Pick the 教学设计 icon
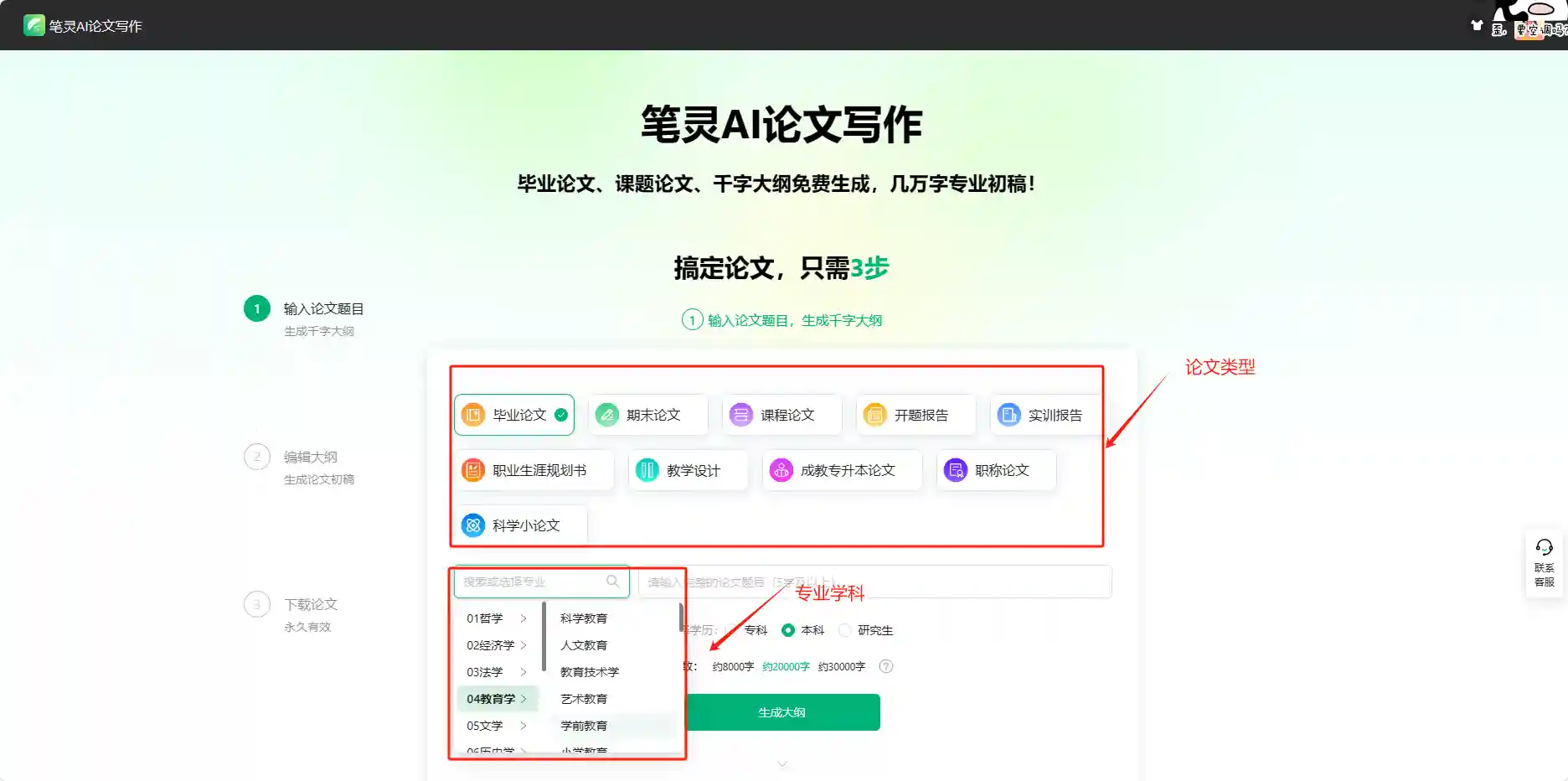 [x=647, y=470]
